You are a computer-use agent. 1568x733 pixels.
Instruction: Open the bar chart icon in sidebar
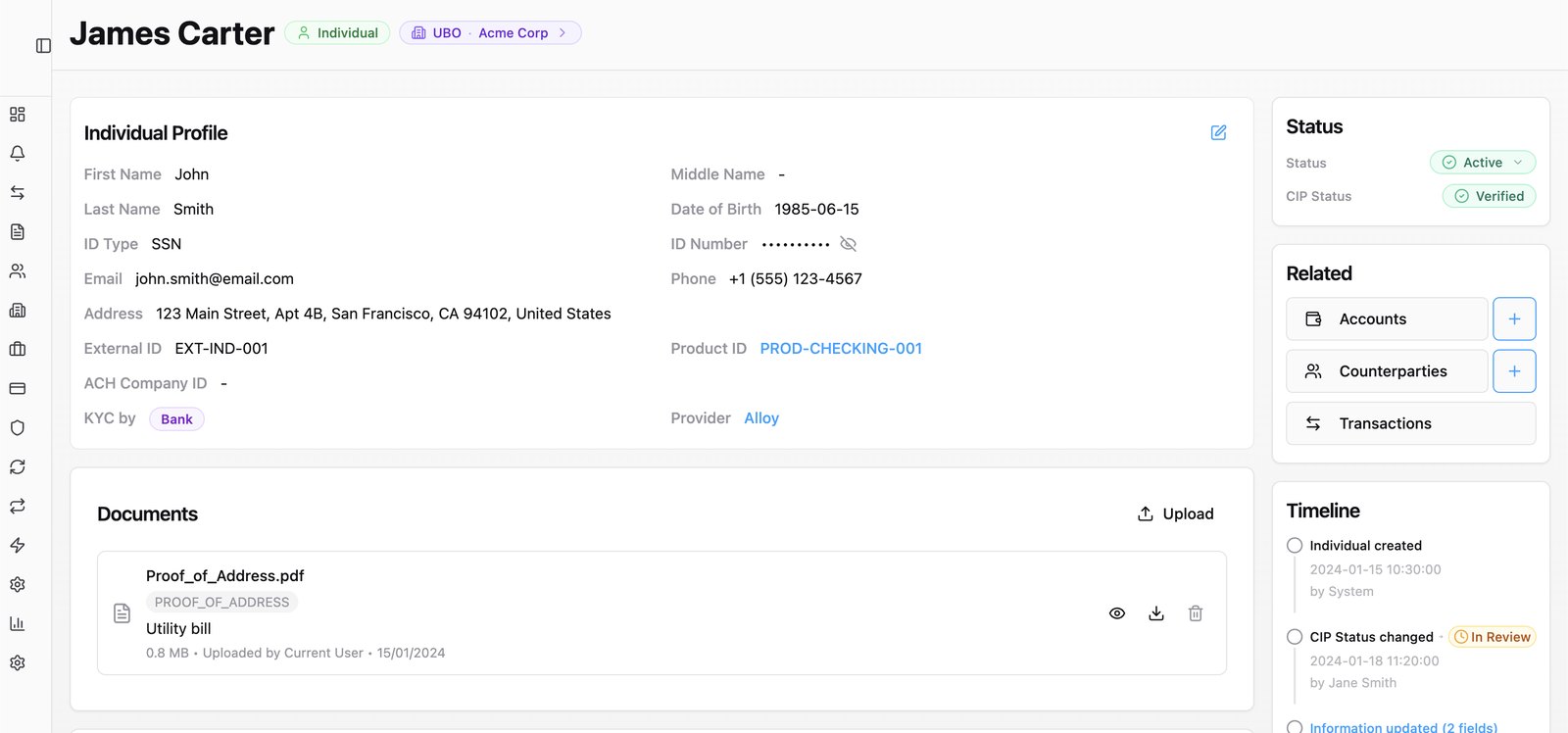point(18,624)
